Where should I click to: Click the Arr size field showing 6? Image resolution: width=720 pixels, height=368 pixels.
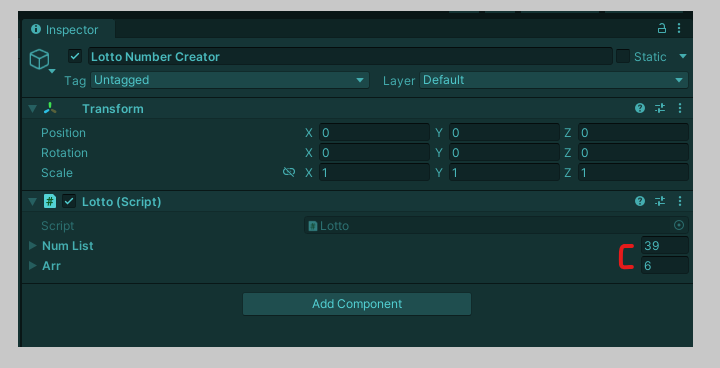coord(665,266)
